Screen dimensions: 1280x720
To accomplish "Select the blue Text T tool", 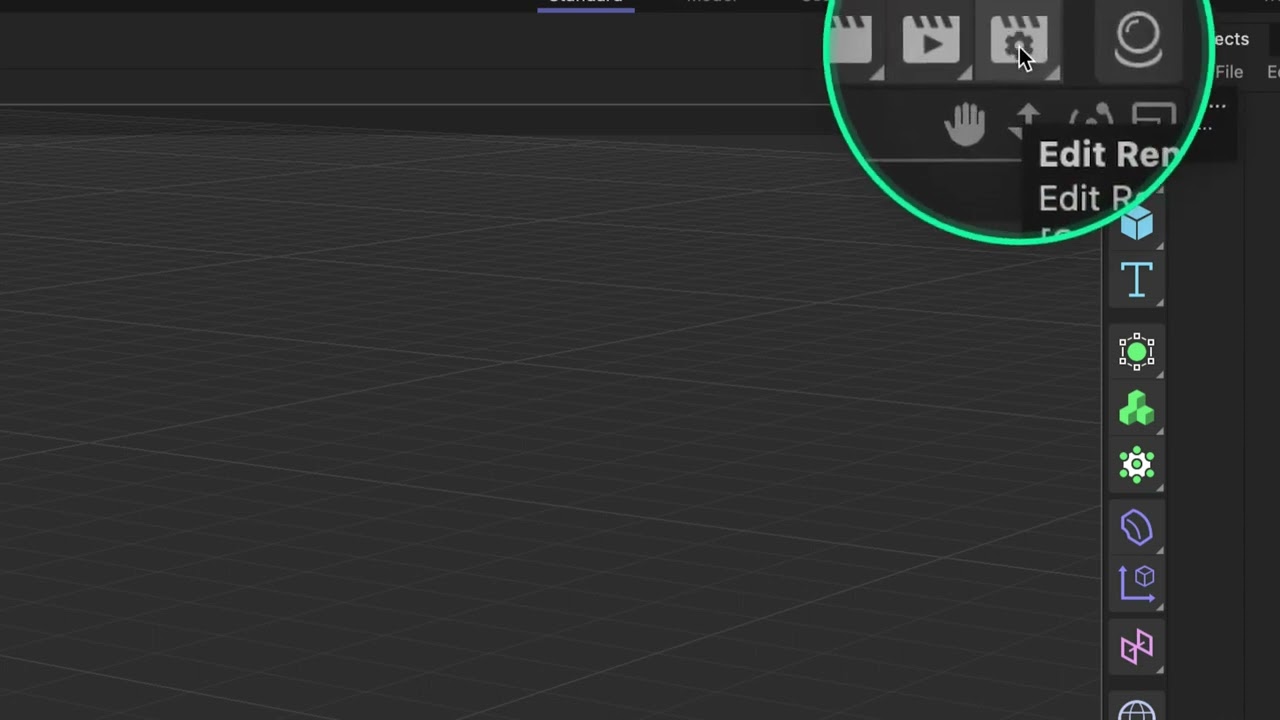I will (1137, 280).
